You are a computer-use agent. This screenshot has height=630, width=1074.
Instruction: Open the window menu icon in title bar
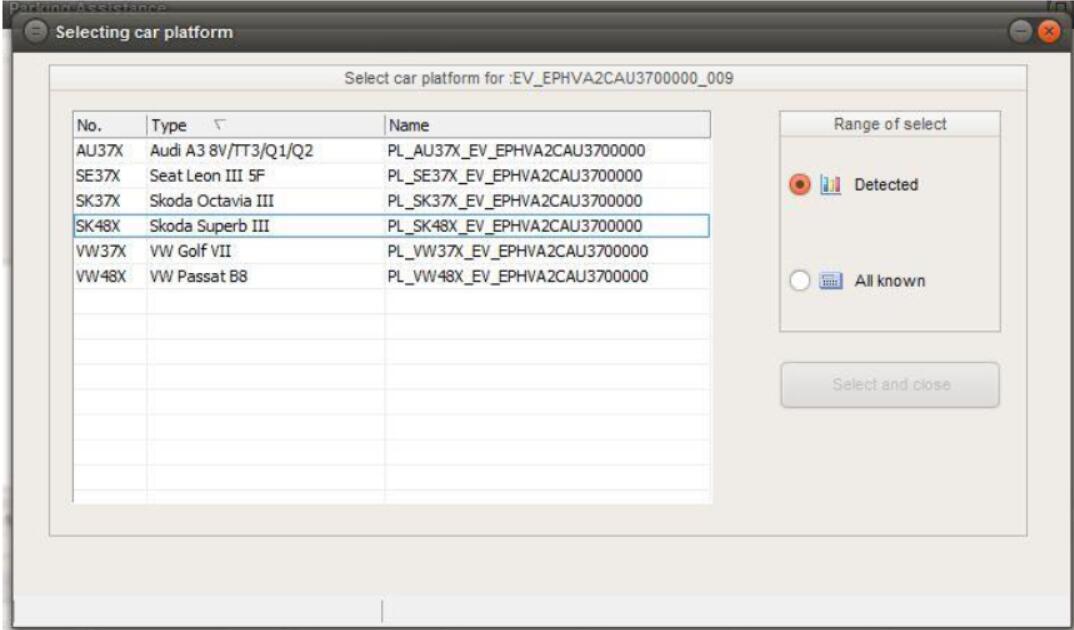pyautogui.click(x=36, y=32)
